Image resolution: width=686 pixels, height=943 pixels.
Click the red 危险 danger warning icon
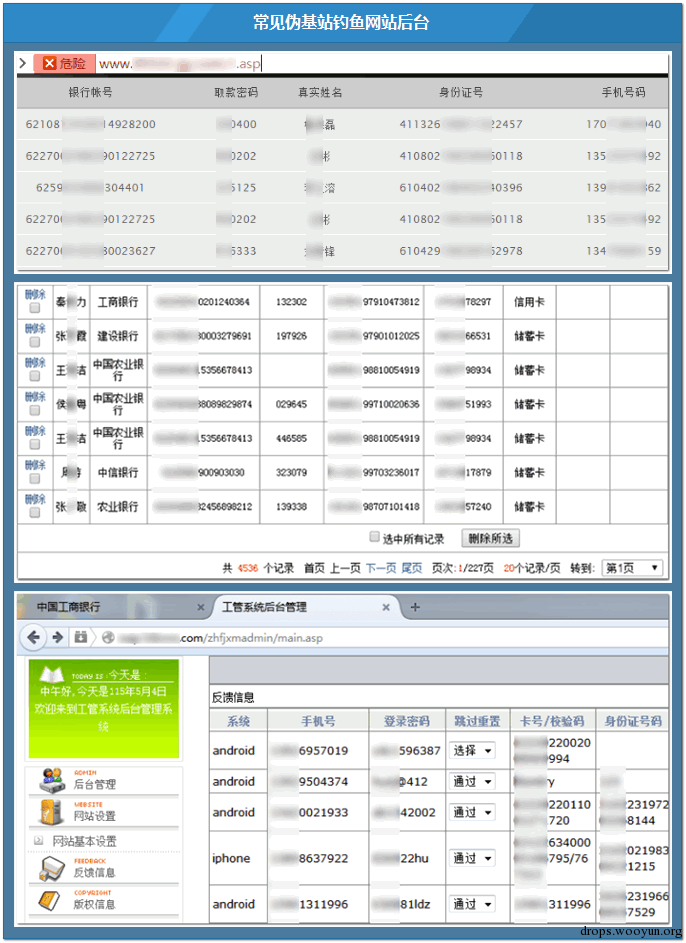[x=50, y=63]
